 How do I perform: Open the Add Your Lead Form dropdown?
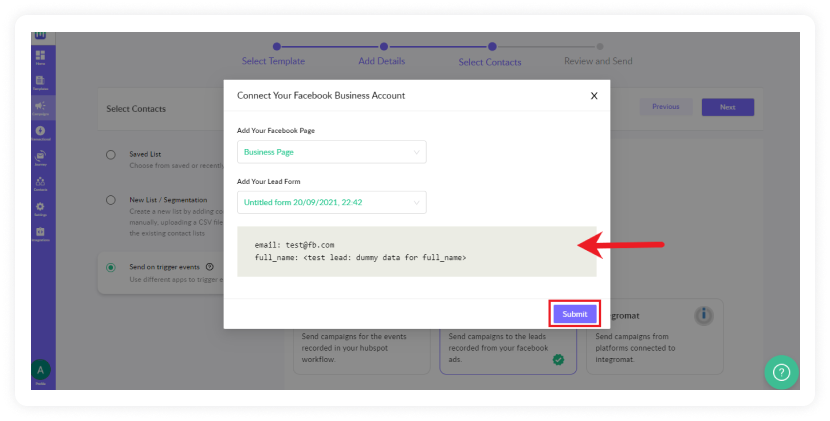click(x=331, y=202)
